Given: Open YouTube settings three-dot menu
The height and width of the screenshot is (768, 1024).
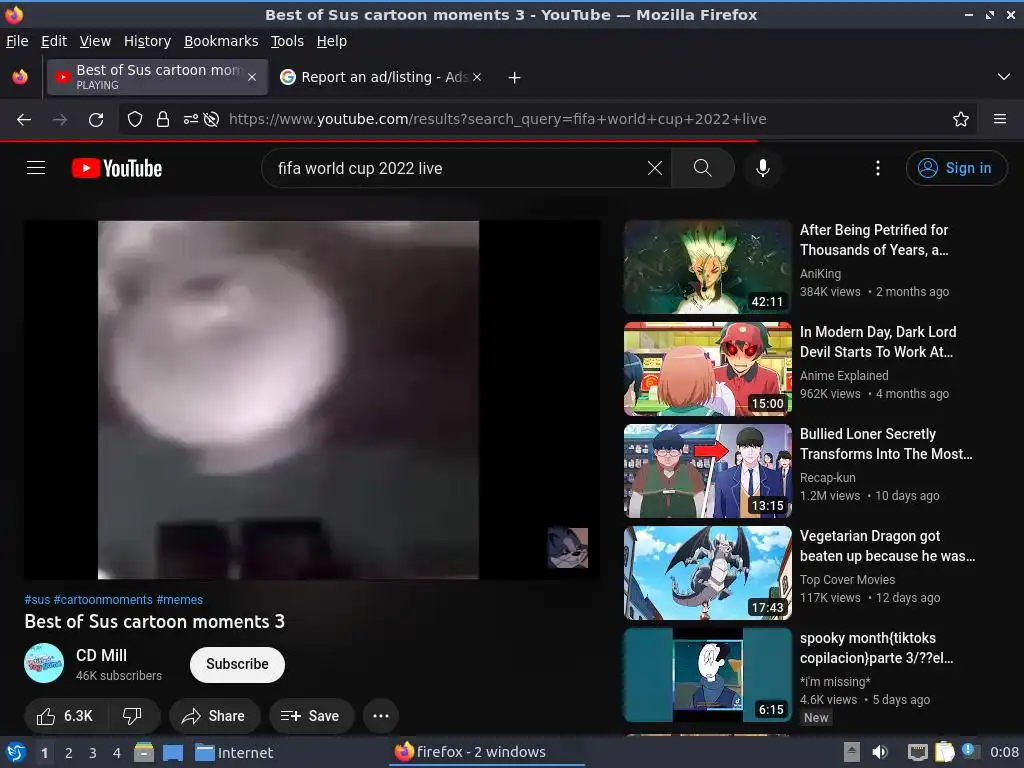Looking at the screenshot, I should point(878,168).
